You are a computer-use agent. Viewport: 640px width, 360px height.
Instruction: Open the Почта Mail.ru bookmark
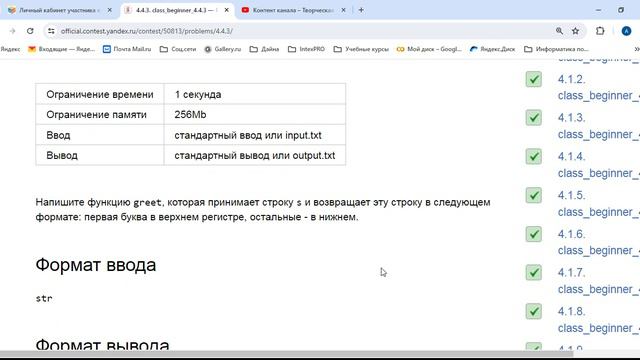pos(127,49)
